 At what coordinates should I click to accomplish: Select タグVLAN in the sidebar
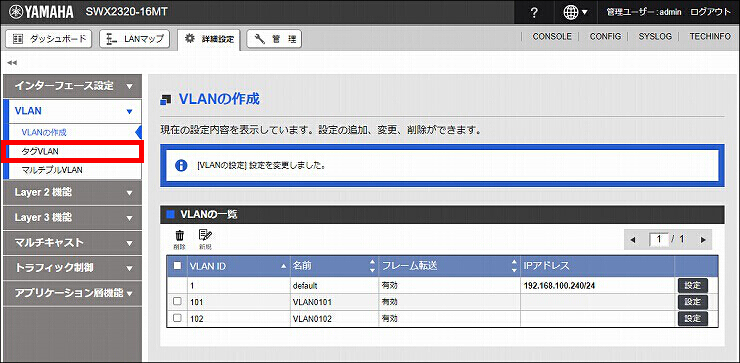41,151
